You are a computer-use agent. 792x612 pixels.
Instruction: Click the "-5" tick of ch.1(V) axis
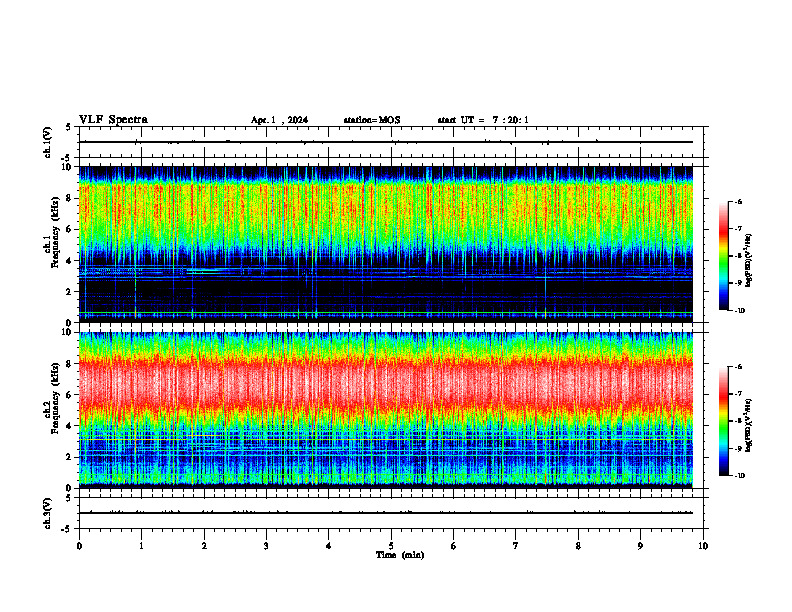67,157
